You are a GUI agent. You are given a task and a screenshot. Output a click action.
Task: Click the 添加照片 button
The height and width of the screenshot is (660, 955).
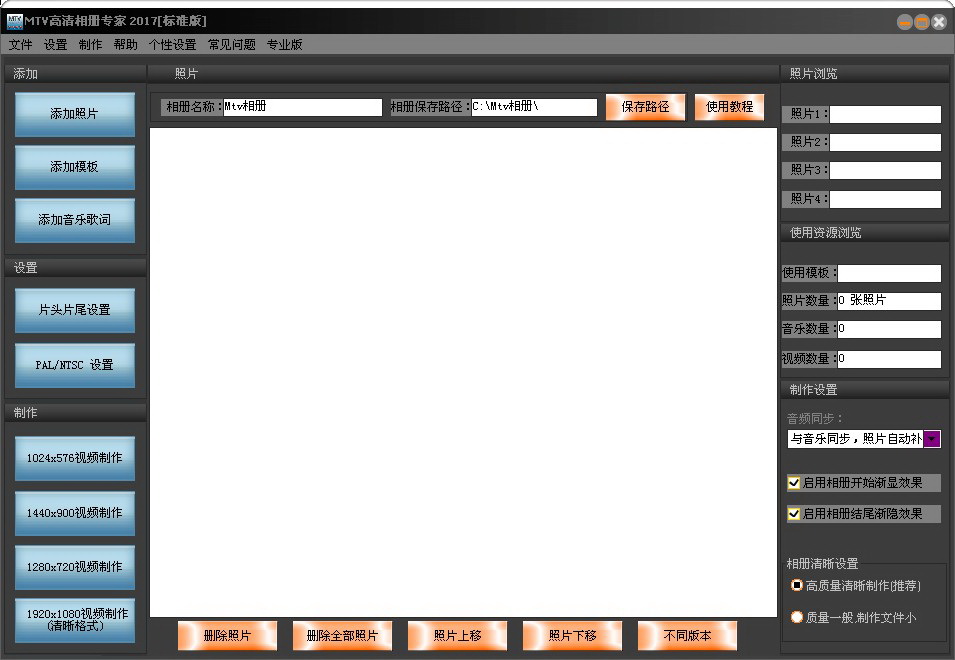(74, 114)
